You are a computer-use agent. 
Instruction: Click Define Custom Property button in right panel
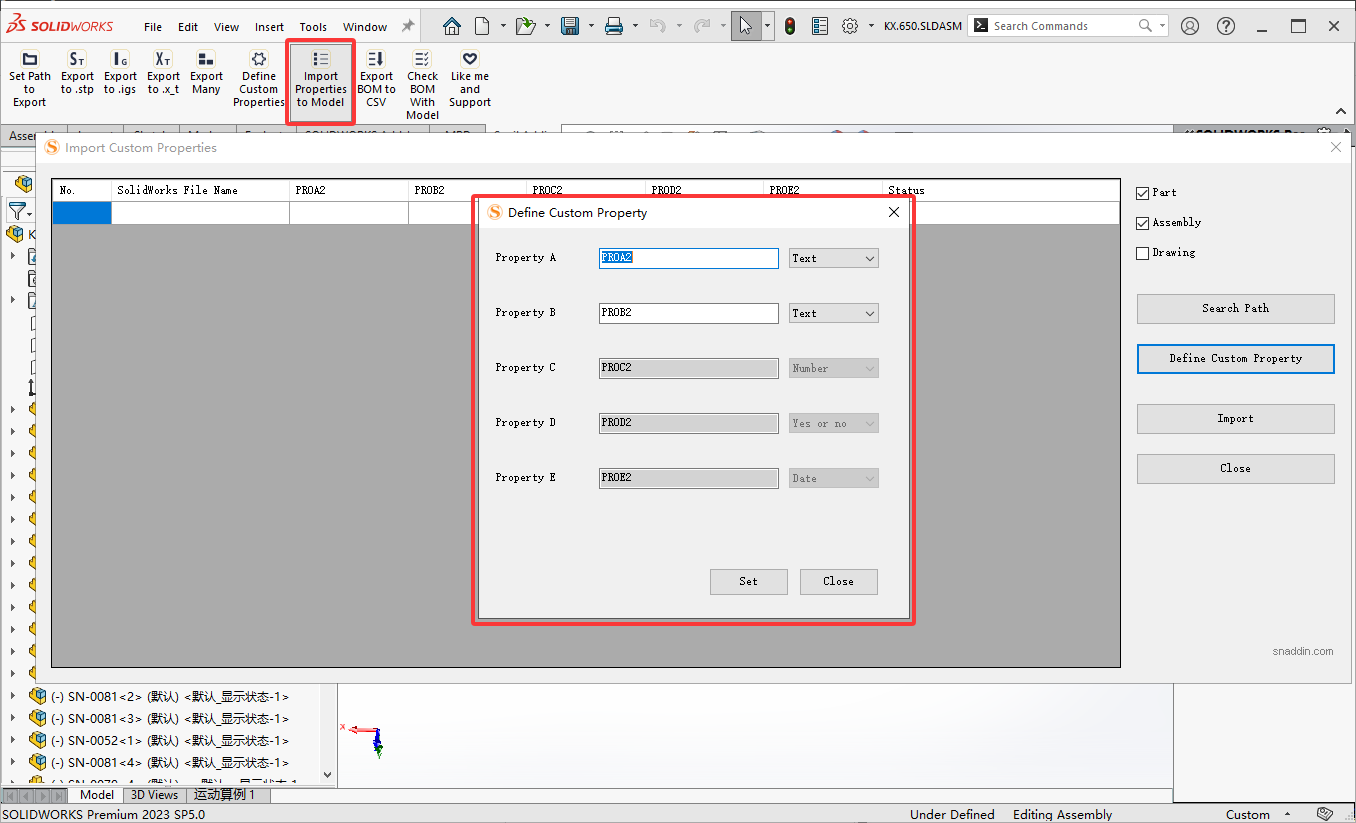(1236, 358)
